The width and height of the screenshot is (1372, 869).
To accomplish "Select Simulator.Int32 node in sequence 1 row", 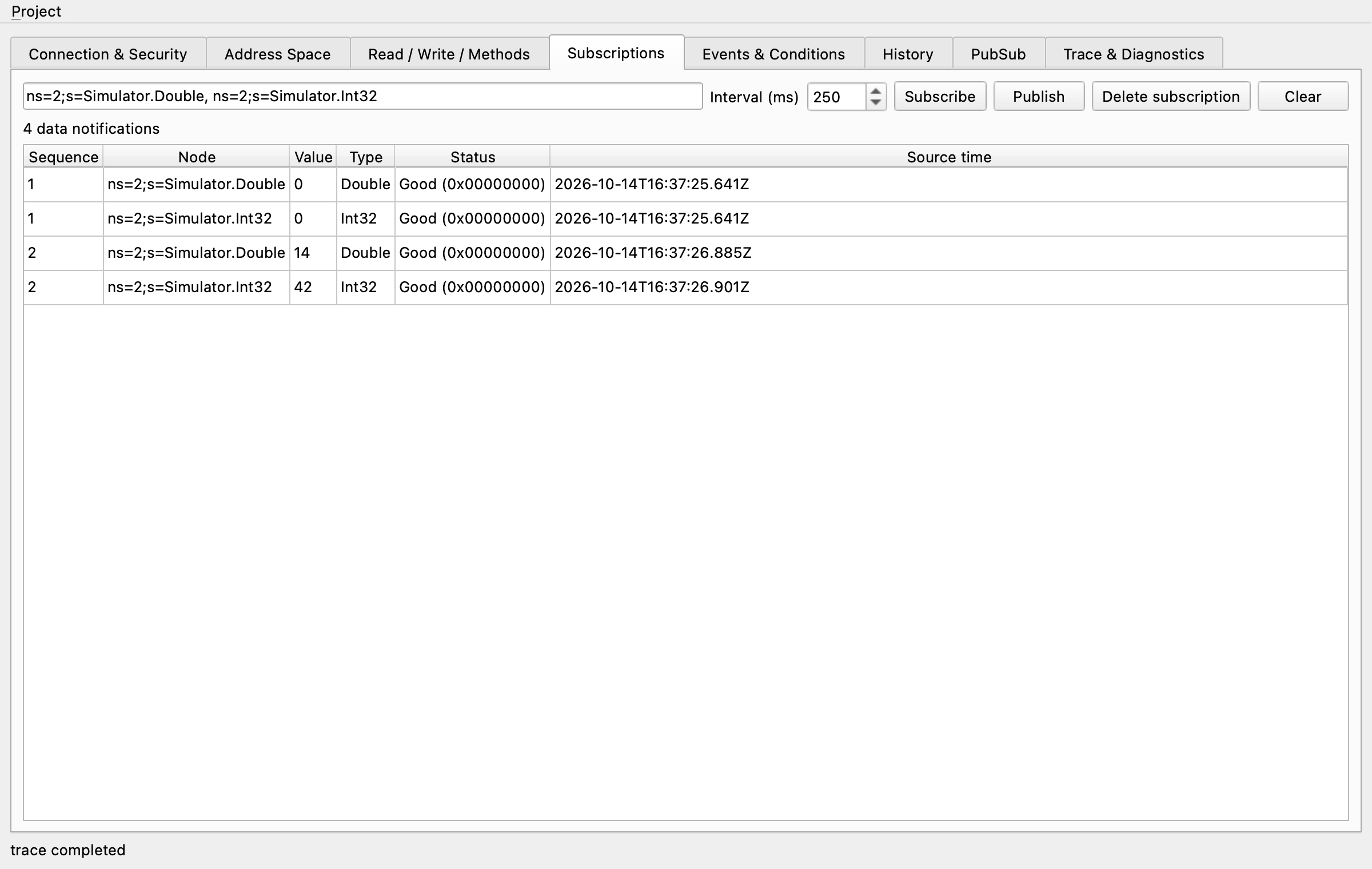I will [196, 218].
